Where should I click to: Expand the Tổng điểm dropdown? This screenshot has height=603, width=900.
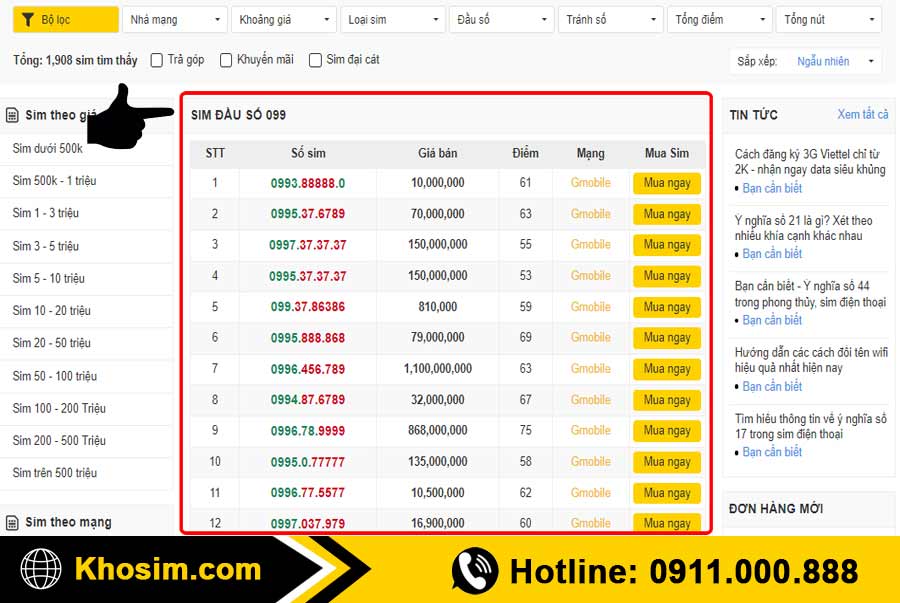pyautogui.click(x=719, y=18)
